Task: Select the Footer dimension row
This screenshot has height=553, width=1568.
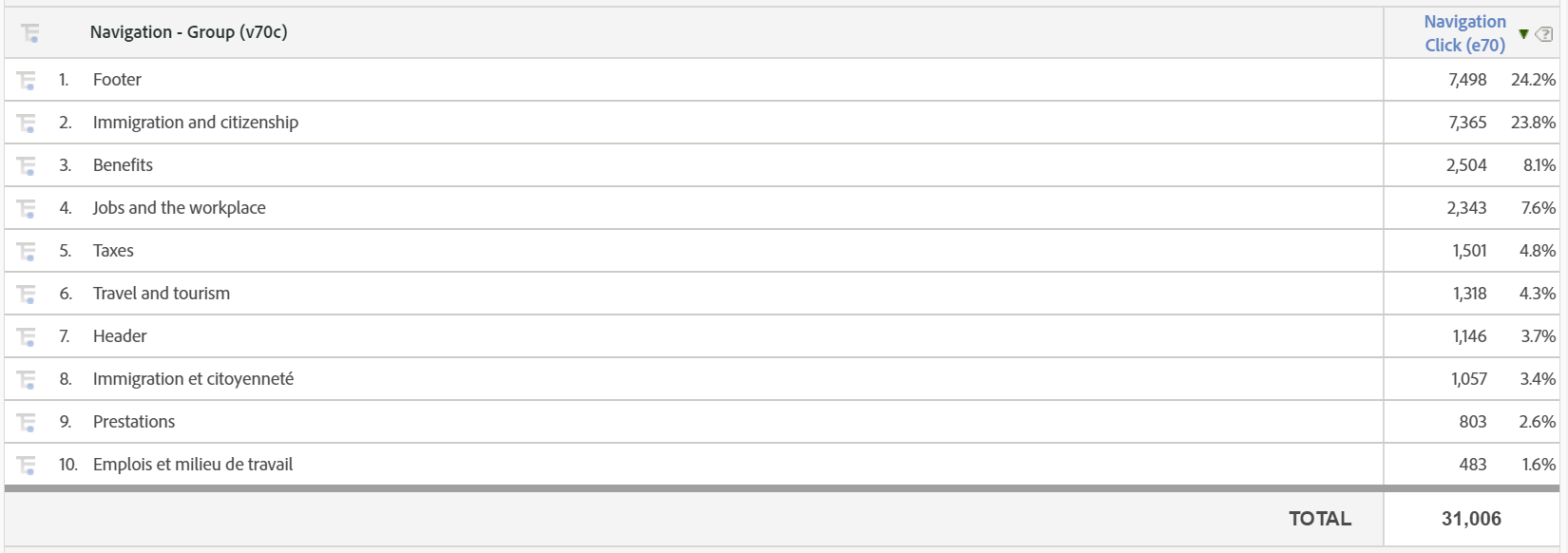Action: (x=117, y=80)
